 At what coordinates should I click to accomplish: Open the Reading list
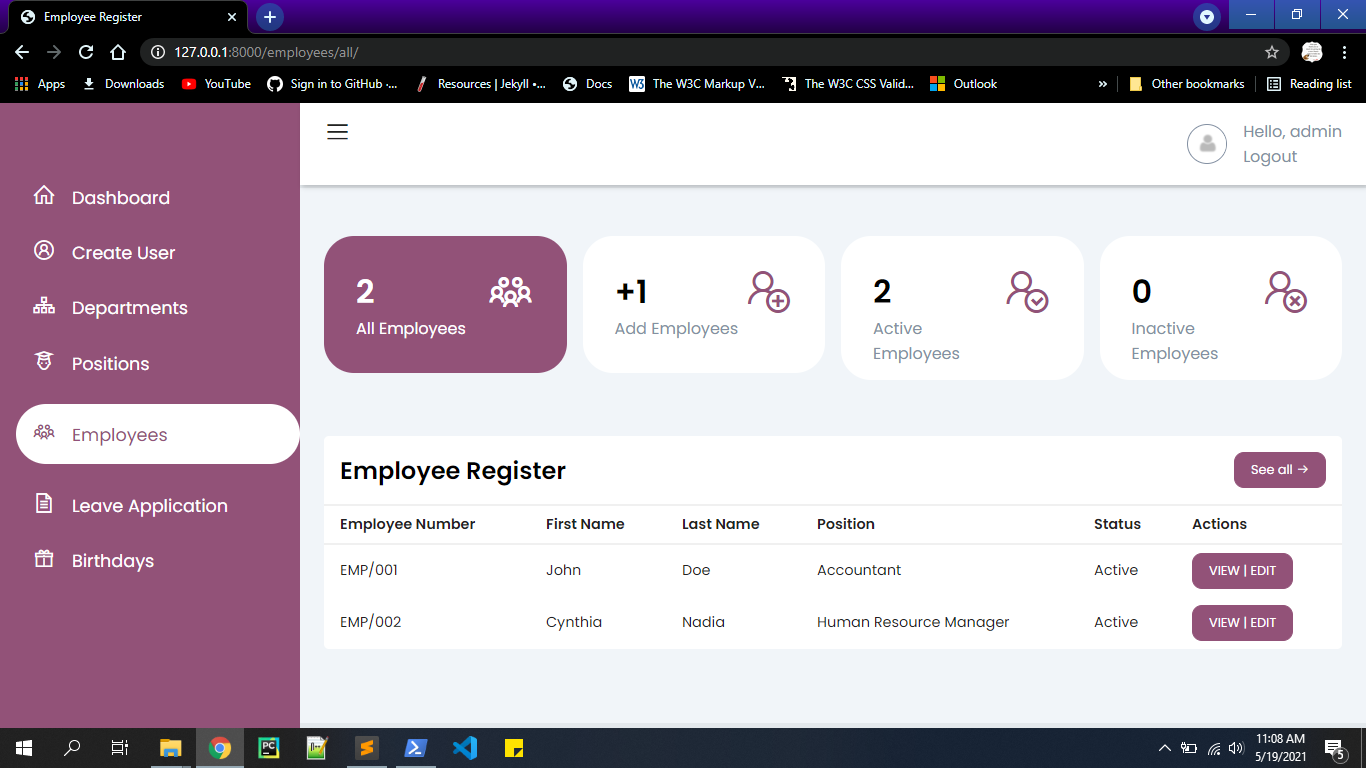[1309, 84]
